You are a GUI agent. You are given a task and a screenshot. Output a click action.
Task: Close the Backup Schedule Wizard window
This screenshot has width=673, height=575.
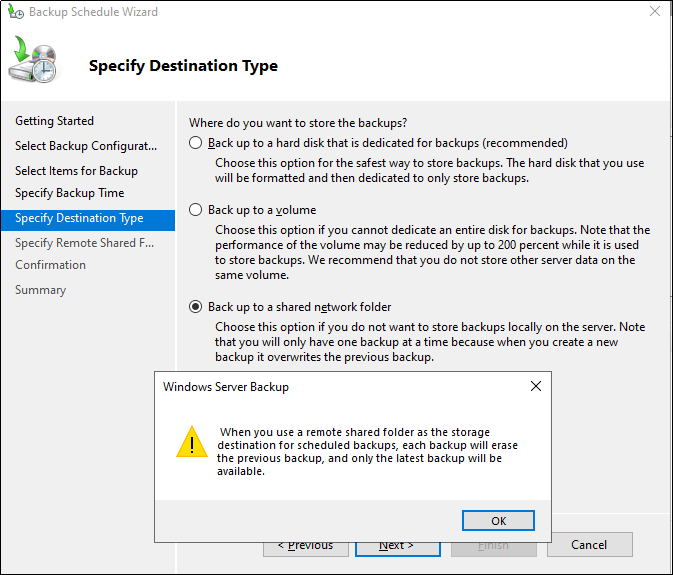point(653,12)
